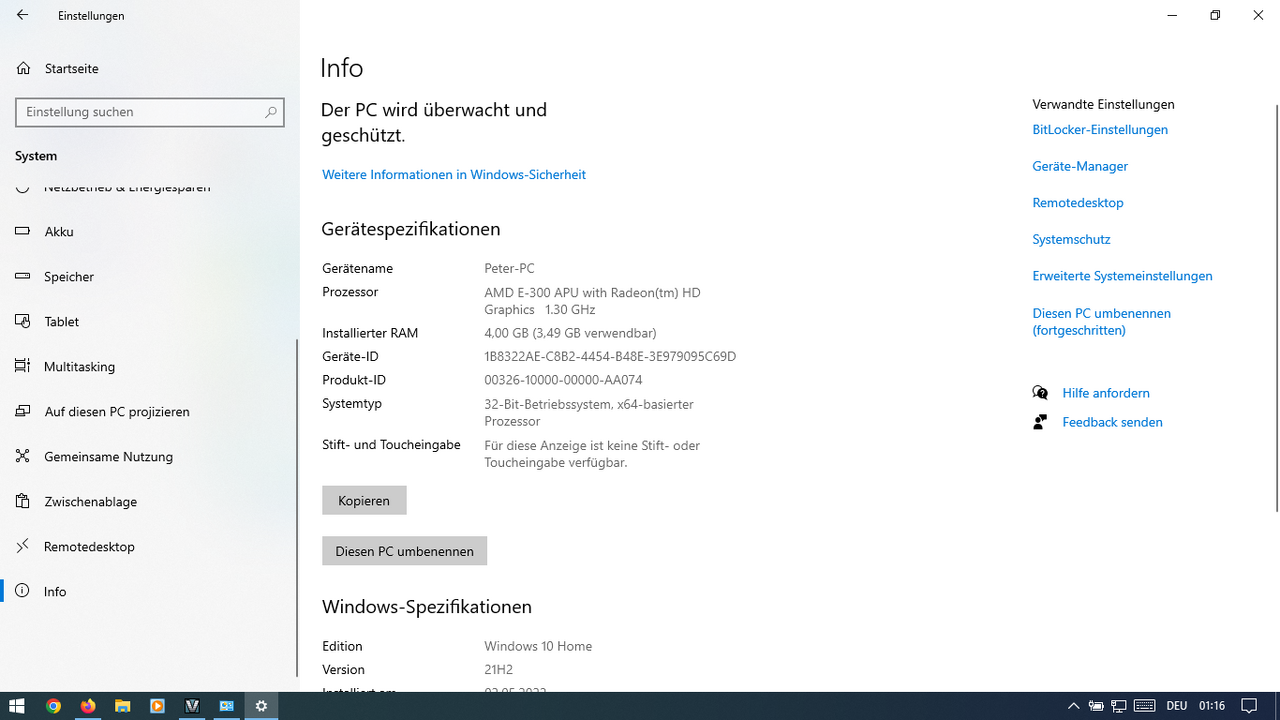Click the Hilfe anfordern chat icon
Screen dimensions: 1280x720
[x=1040, y=393]
